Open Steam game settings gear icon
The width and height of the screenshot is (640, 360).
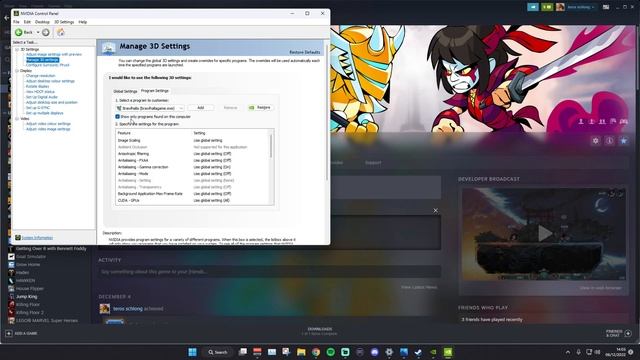(596, 141)
